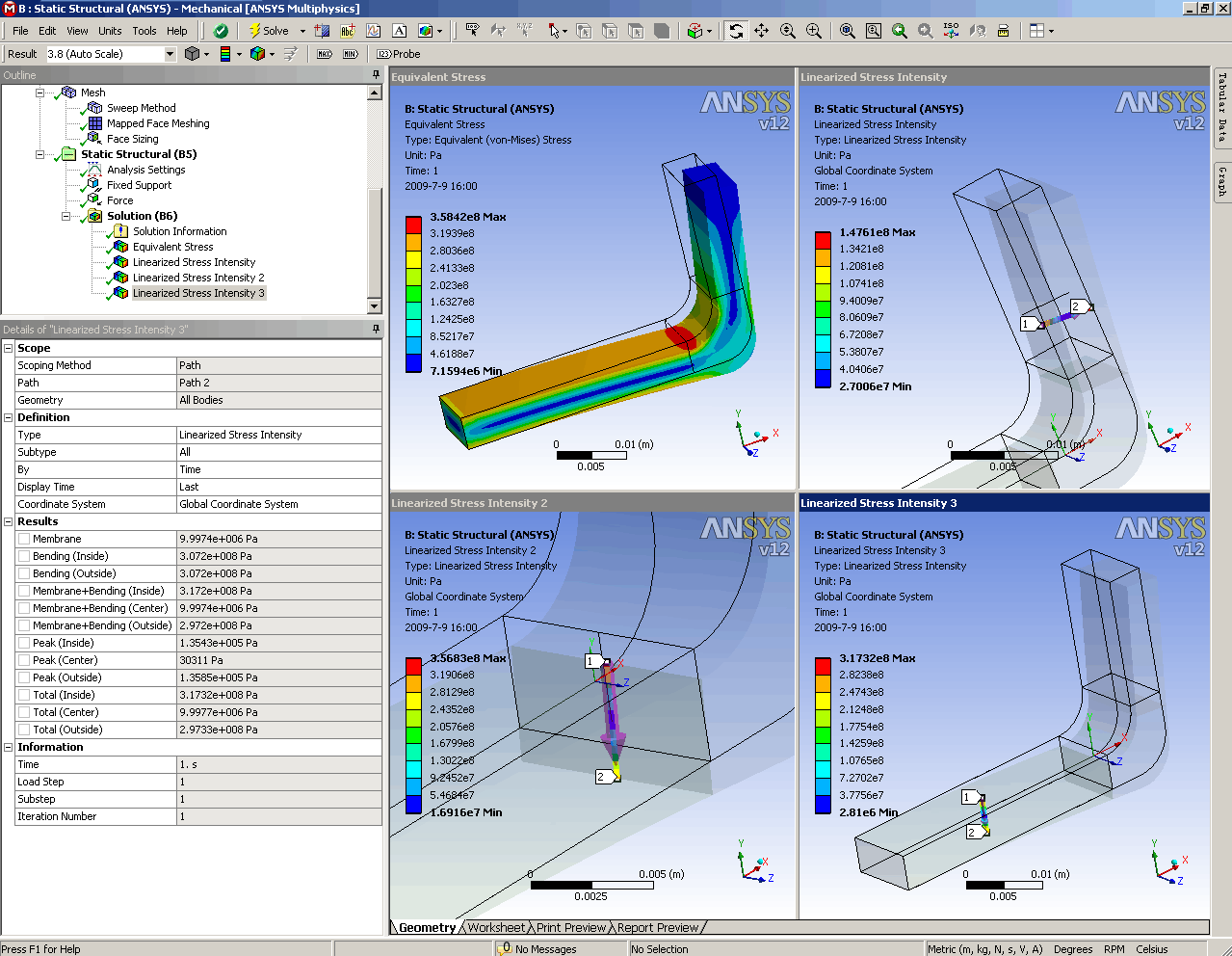Activate the Rotate view tool
1232x956 pixels.
[736, 31]
